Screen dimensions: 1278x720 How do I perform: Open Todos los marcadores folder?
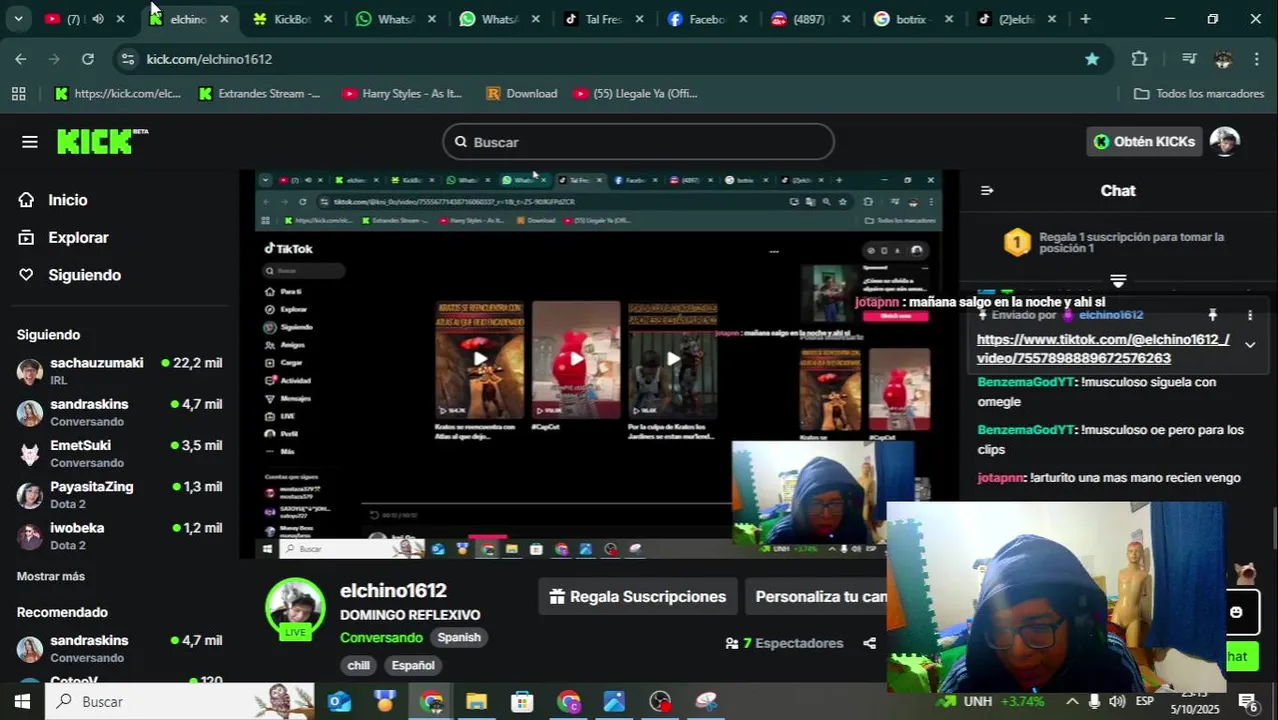click(x=1199, y=93)
